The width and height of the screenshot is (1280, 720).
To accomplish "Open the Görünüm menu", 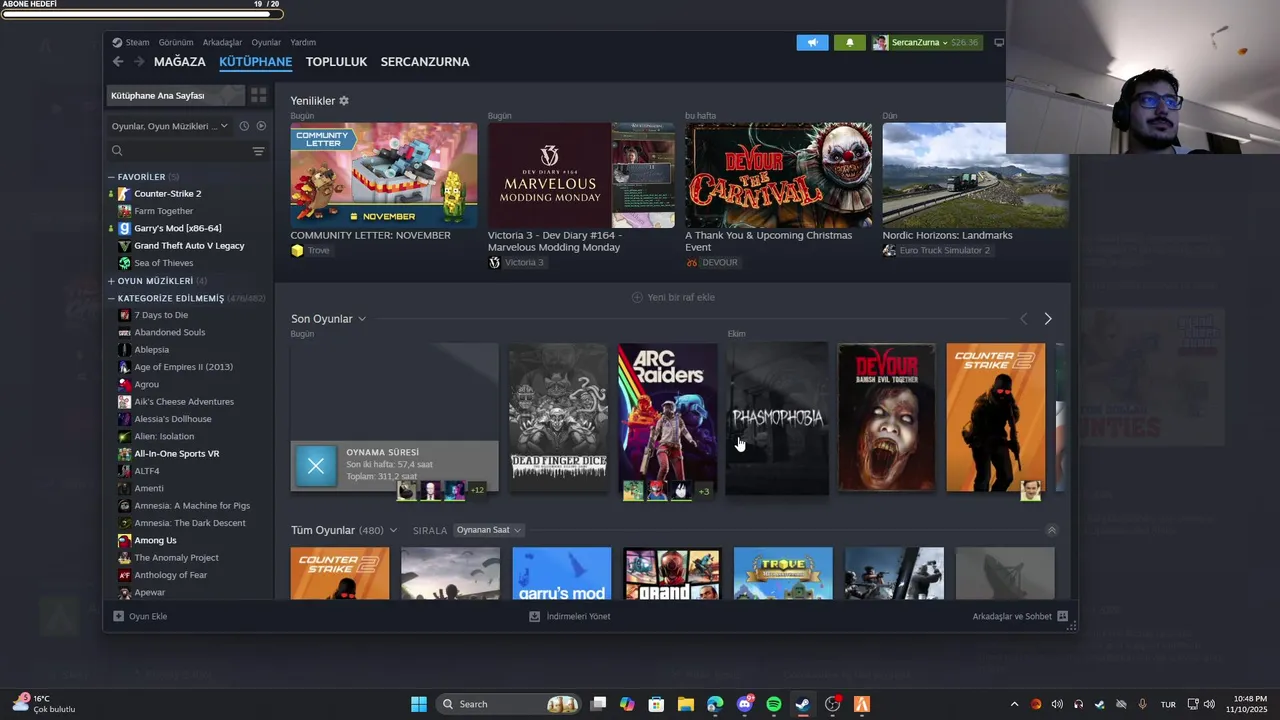I will [x=176, y=43].
